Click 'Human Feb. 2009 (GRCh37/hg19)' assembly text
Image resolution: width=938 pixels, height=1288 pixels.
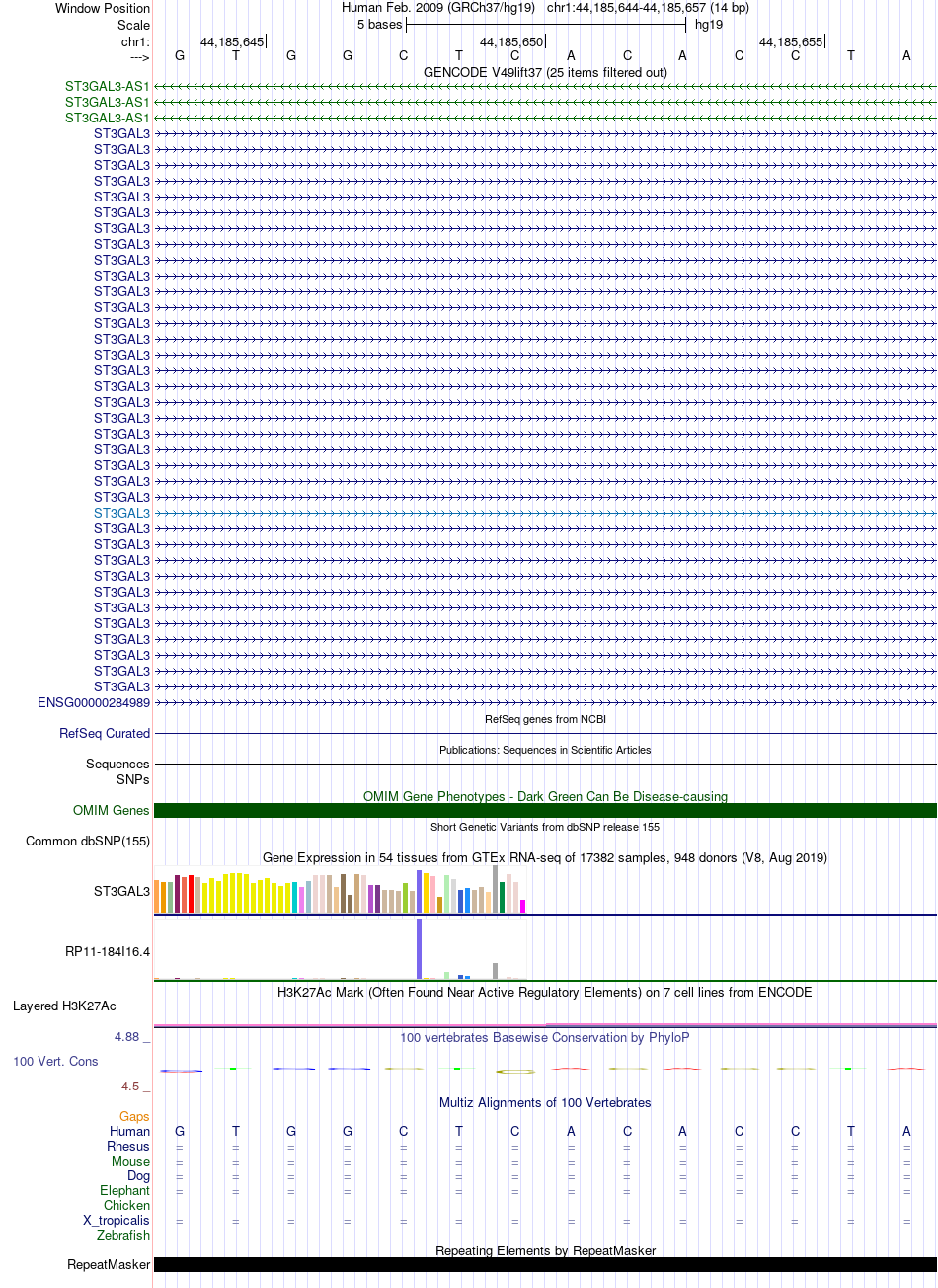(x=438, y=8)
